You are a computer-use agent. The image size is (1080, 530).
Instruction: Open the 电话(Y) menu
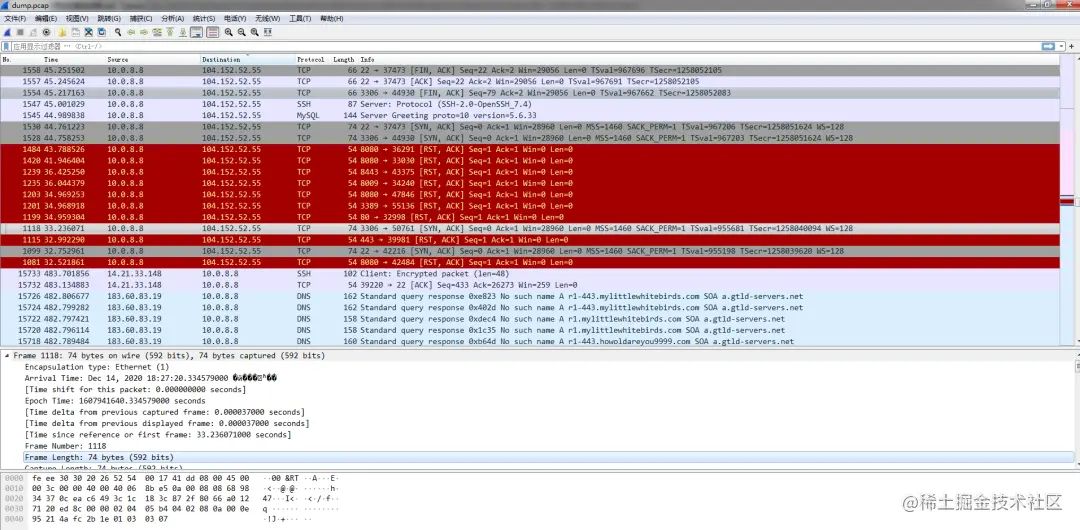236,19
